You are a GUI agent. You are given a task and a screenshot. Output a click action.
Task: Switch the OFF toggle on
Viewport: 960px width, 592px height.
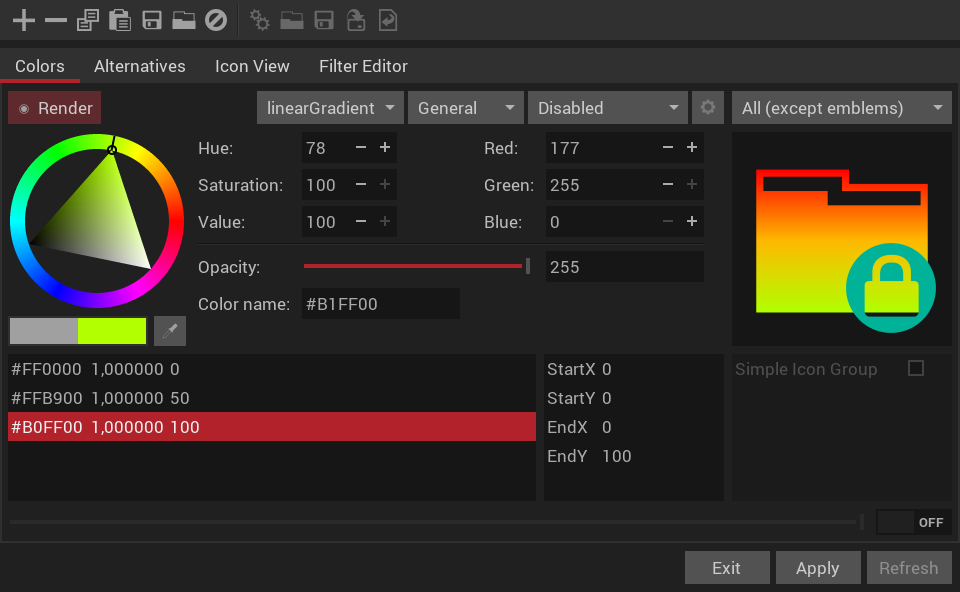[x=913, y=522]
